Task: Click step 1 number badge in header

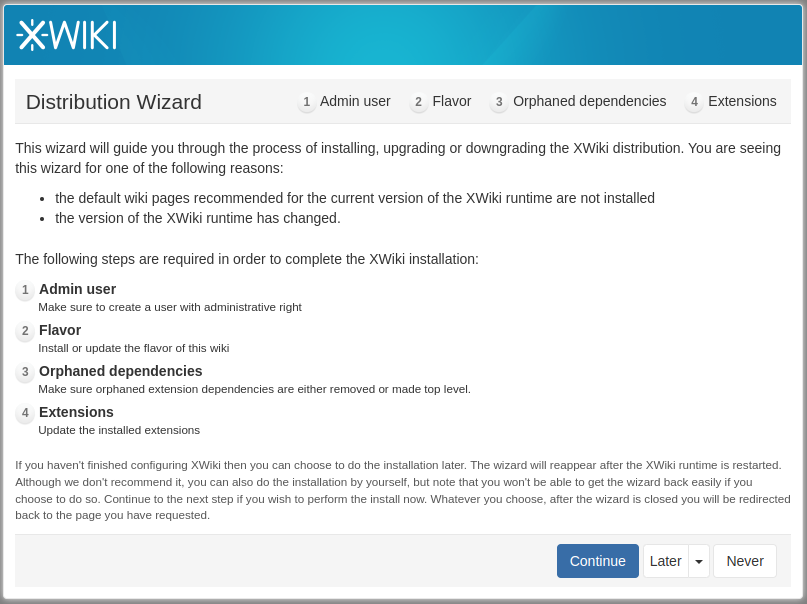Action: pyautogui.click(x=306, y=102)
